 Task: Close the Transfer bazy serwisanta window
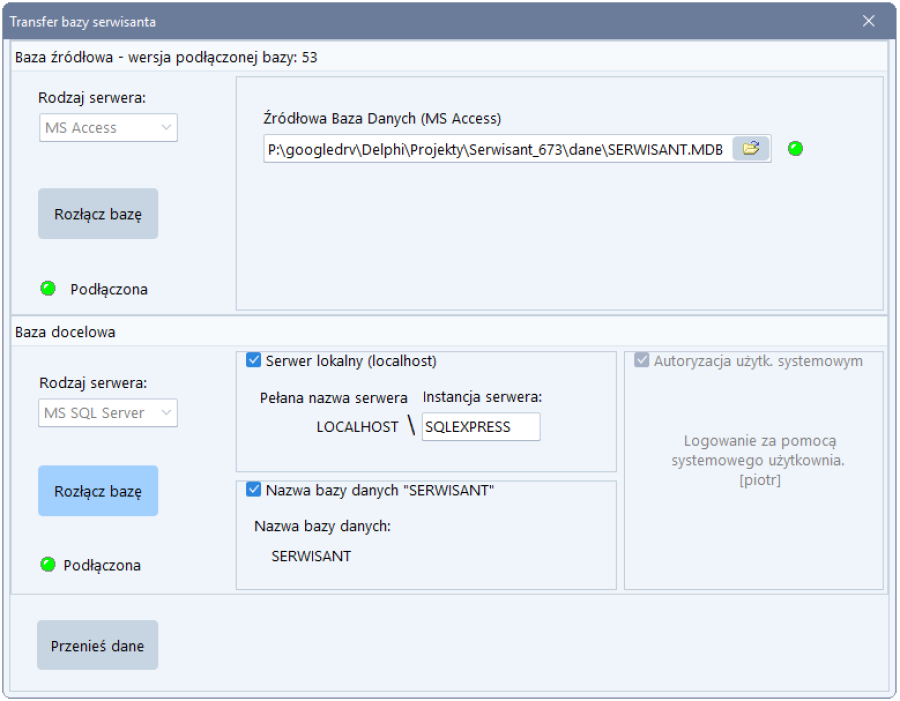(x=868, y=21)
